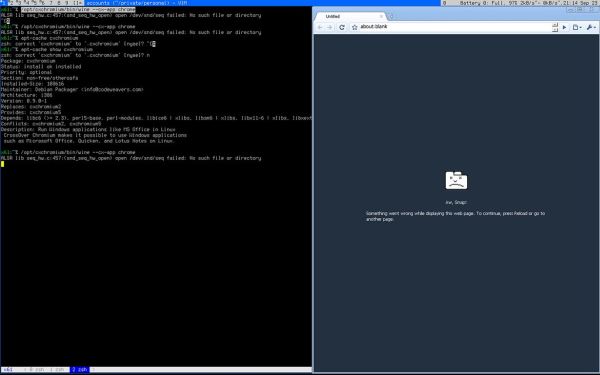The height and width of the screenshot is (375, 600).
Task: Switch to workspace 9 in top bar
Action: click(x=66, y=3)
